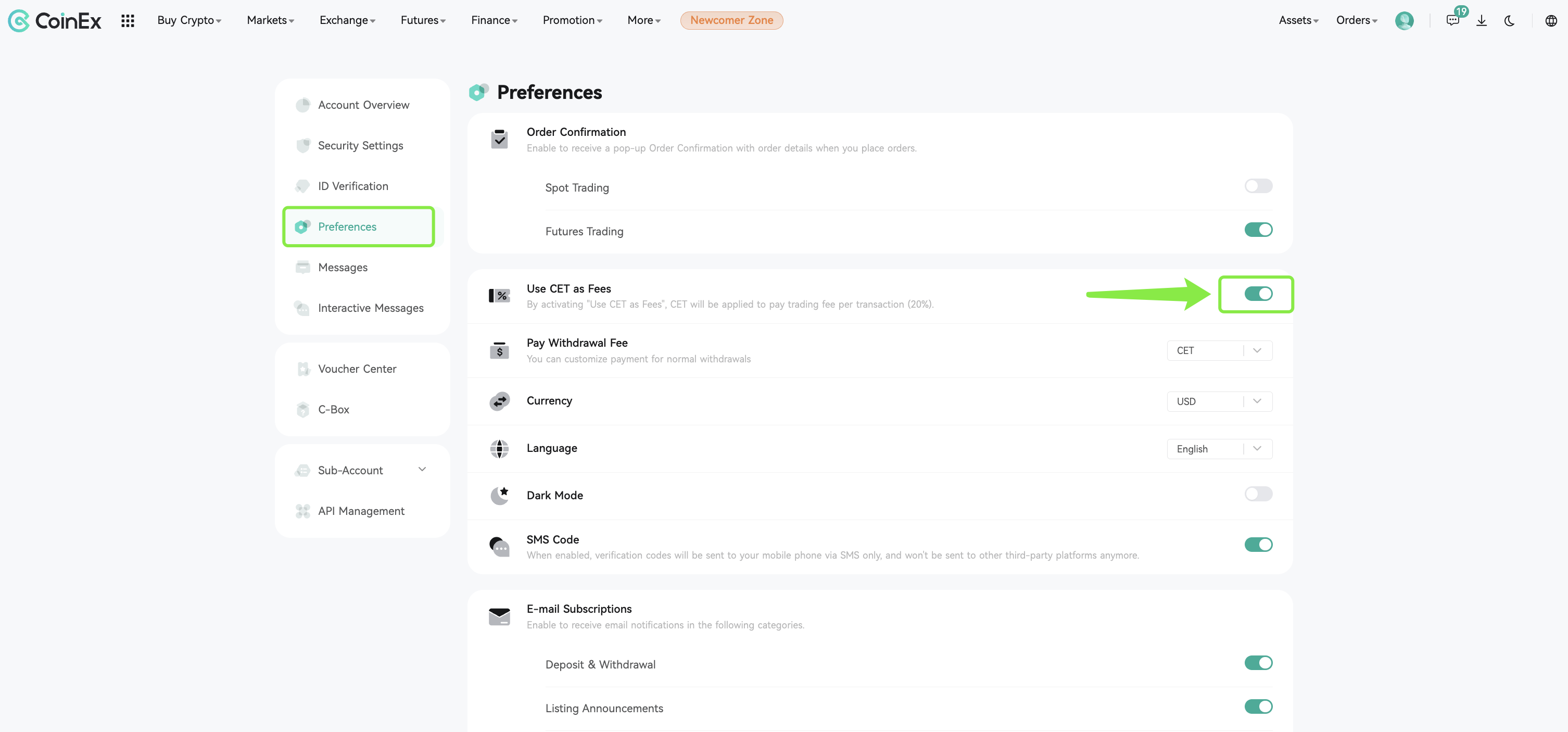The height and width of the screenshot is (732, 1568).
Task: Click the Preferences heading icon
Action: pyautogui.click(x=478, y=93)
